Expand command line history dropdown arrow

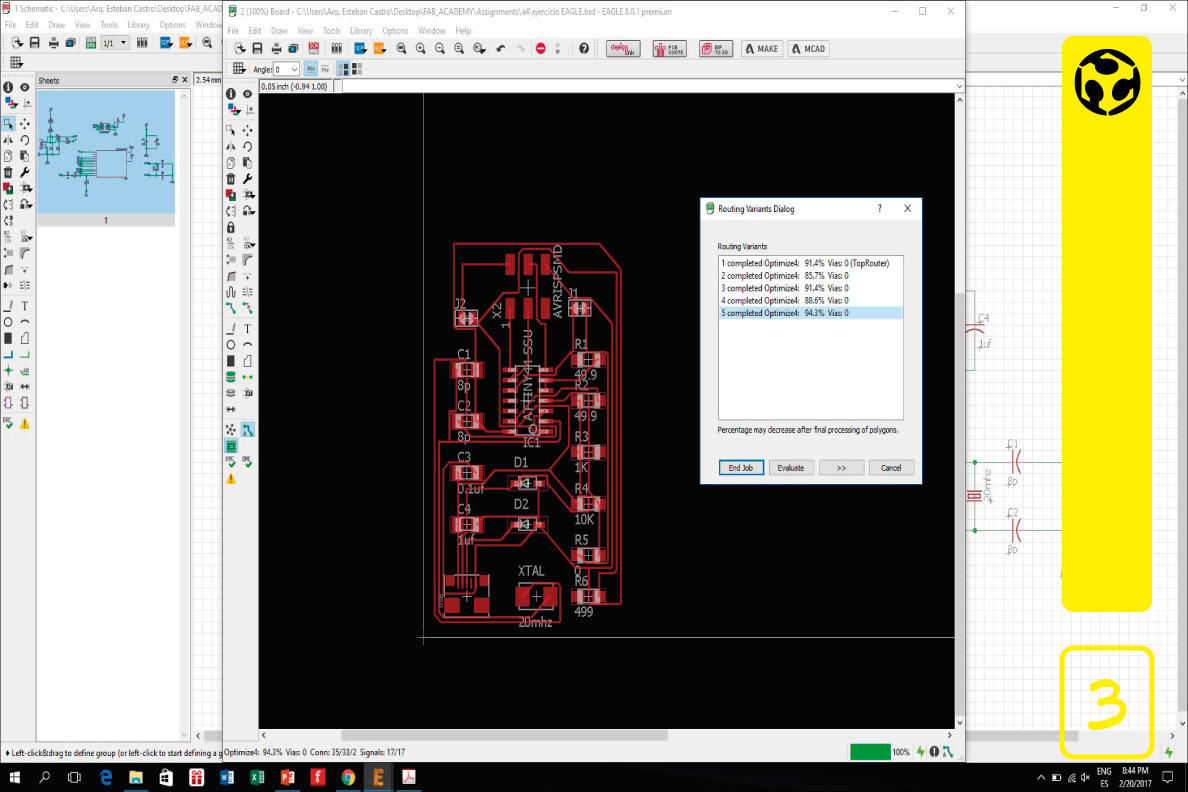click(959, 86)
